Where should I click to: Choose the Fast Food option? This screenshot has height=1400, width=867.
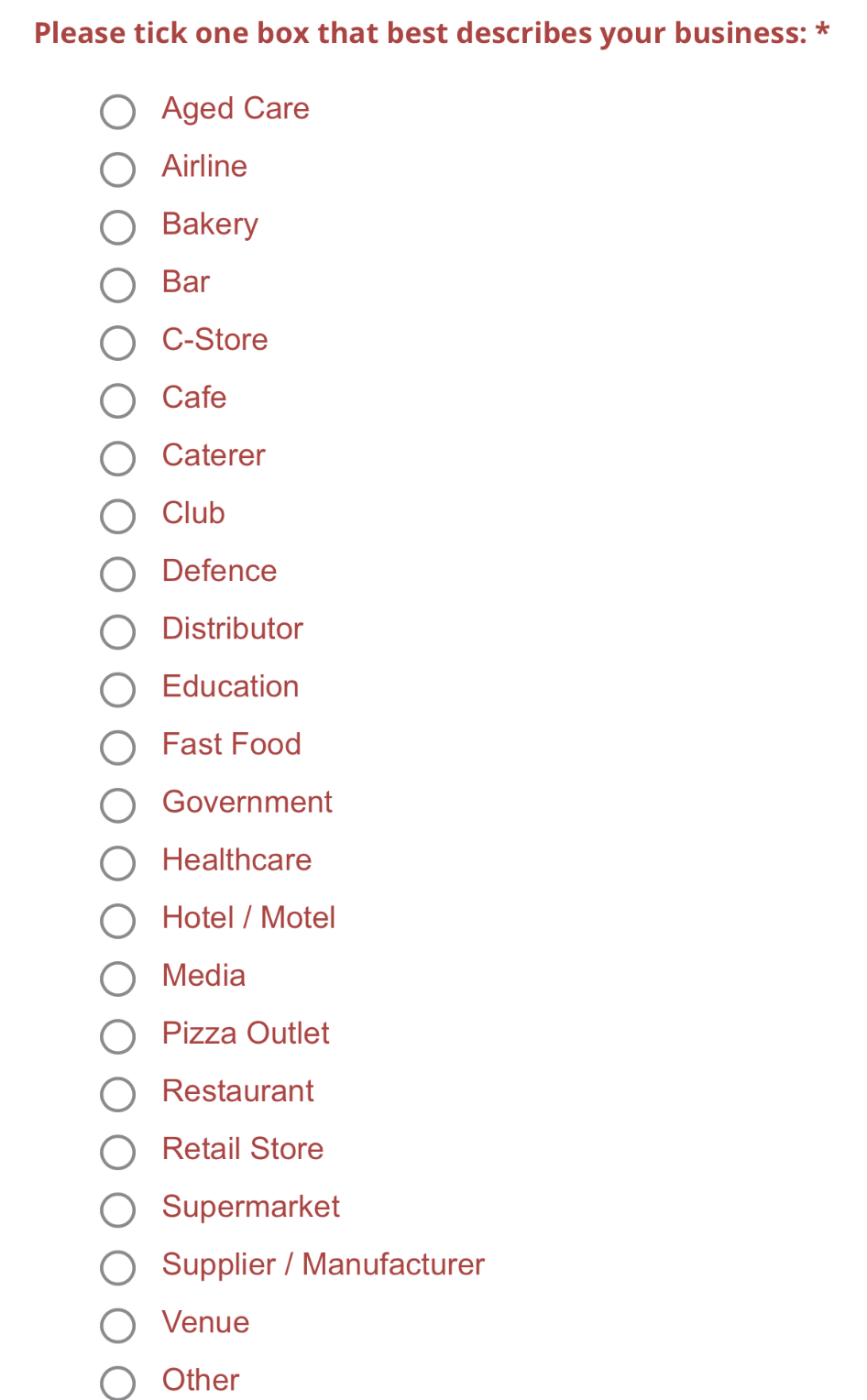[x=117, y=748]
